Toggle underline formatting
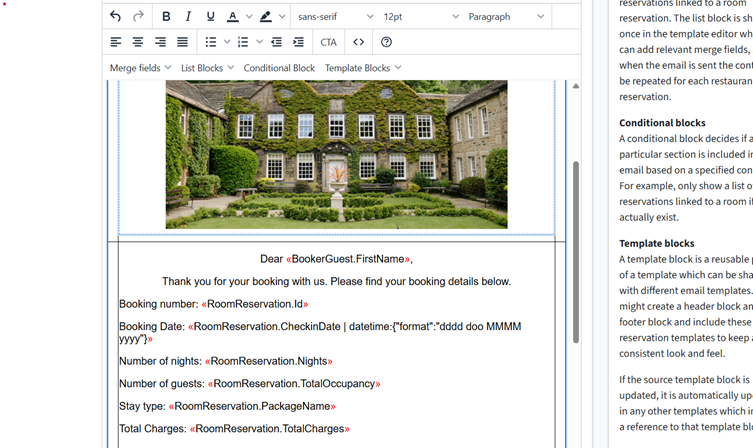The image size is (753, 448). click(210, 16)
